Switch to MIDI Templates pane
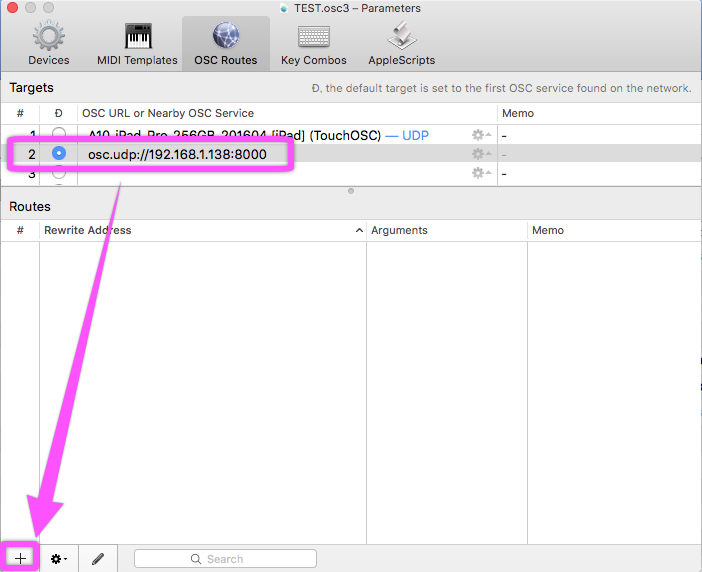The width and height of the screenshot is (702, 572). (137, 43)
